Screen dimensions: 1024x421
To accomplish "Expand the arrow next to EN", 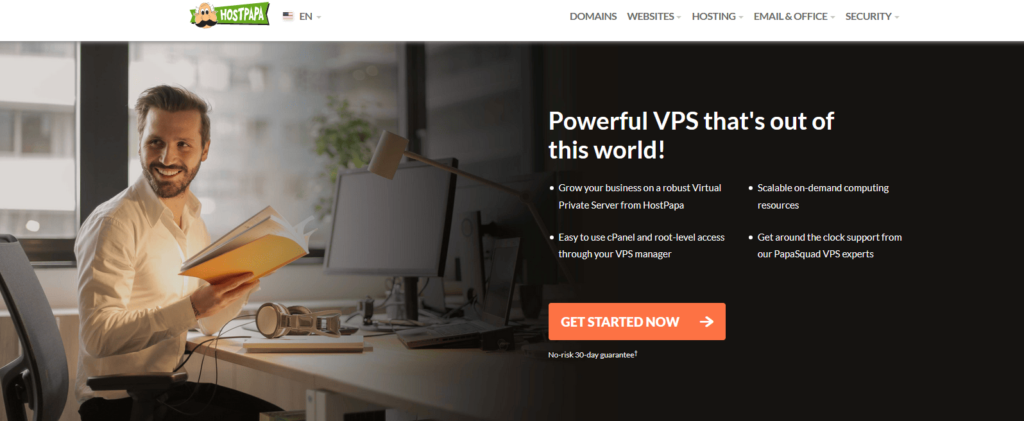I will click(x=319, y=18).
